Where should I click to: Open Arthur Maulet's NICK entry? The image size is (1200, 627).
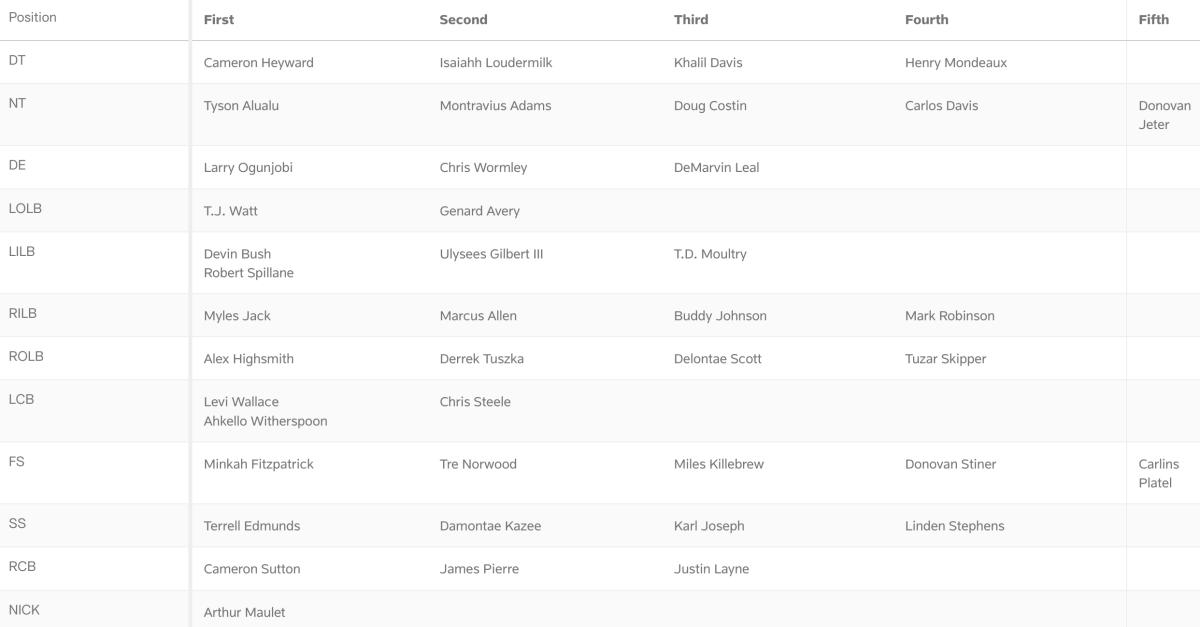coord(244,612)
